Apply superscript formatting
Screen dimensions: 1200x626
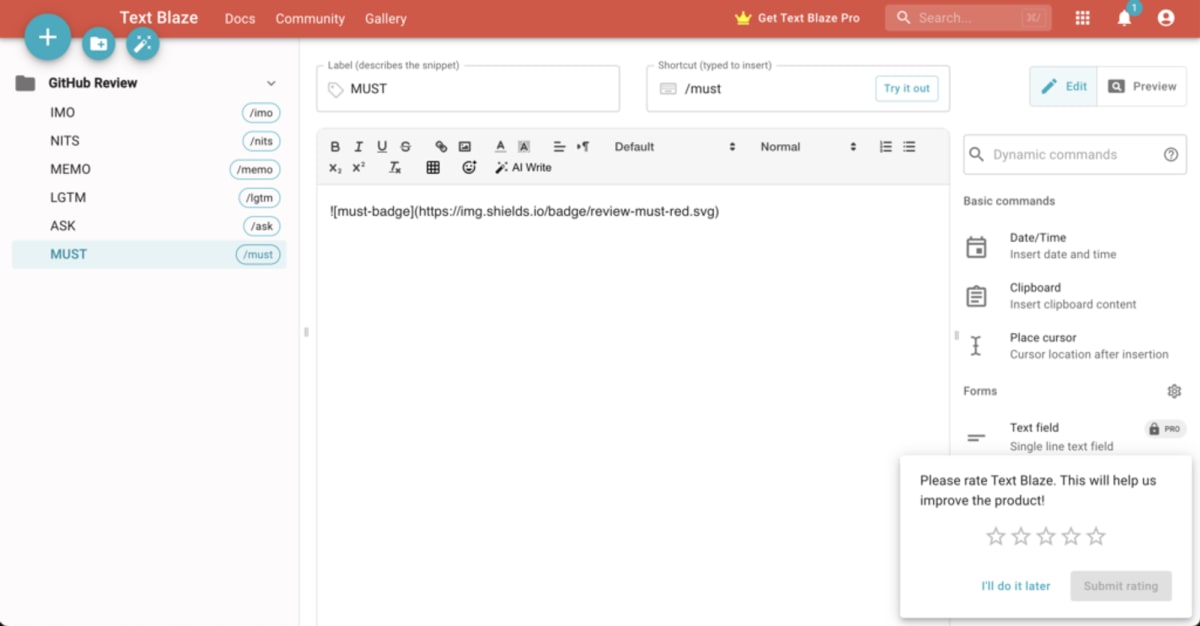[358, 168]
